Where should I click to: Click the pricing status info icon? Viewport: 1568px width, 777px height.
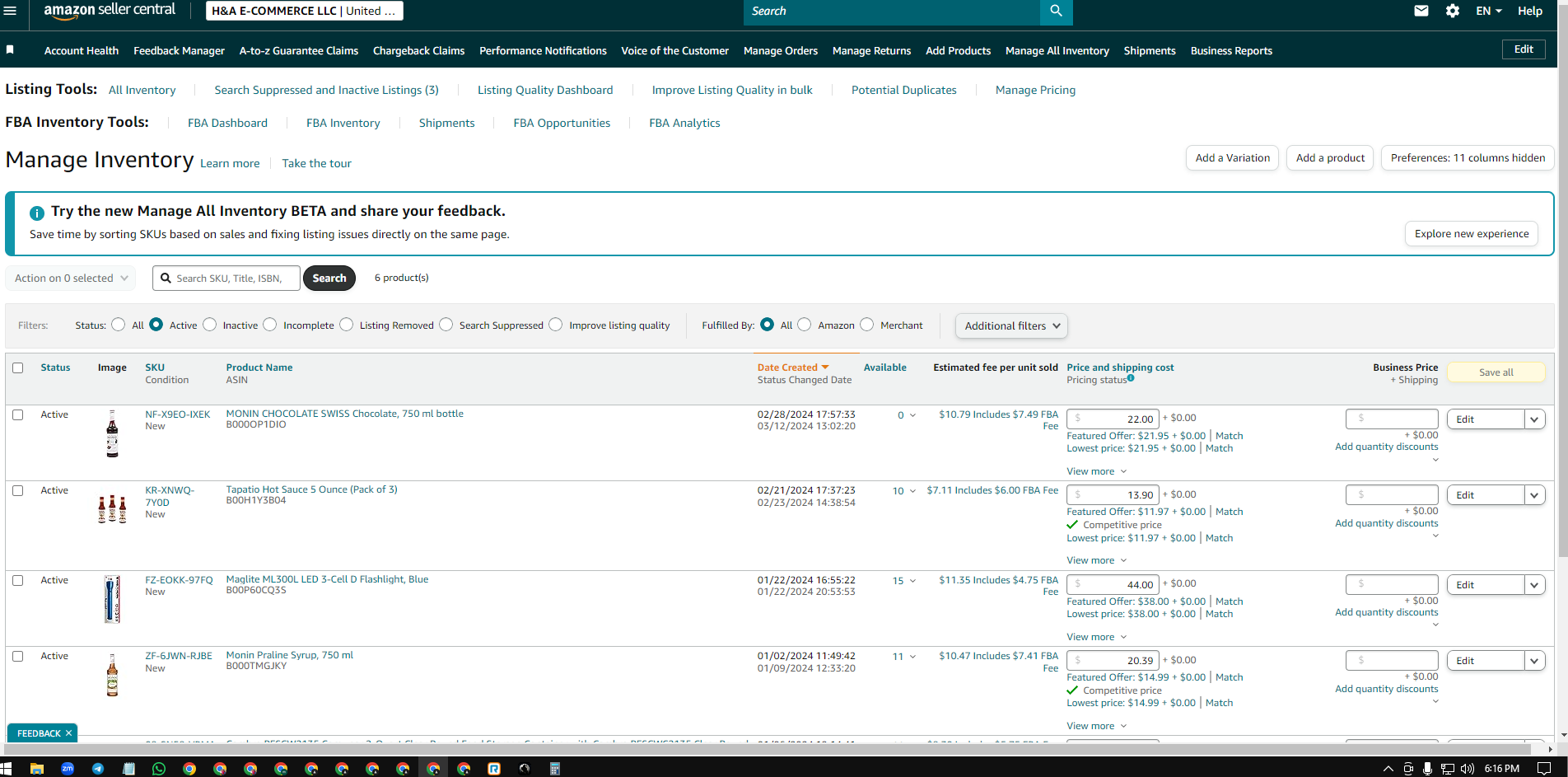[1131, 378]
